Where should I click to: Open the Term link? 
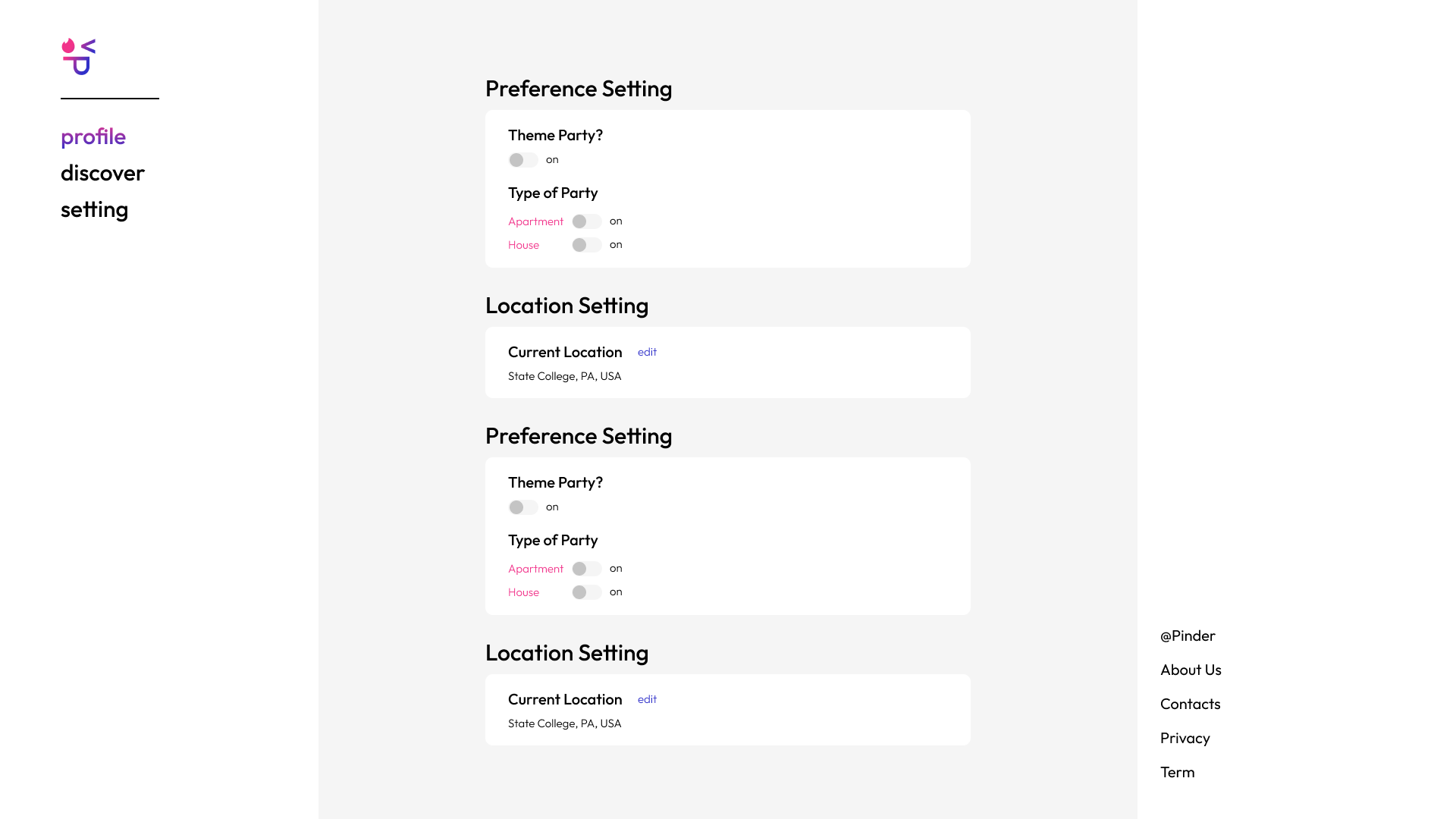[1177, 772]
